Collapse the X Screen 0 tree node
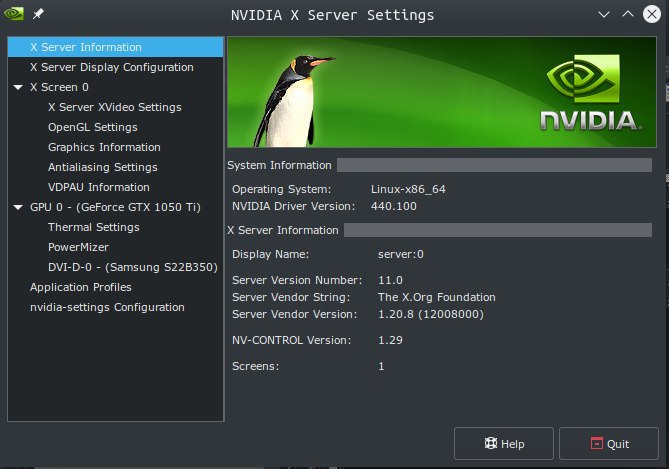 pos(18,87)
